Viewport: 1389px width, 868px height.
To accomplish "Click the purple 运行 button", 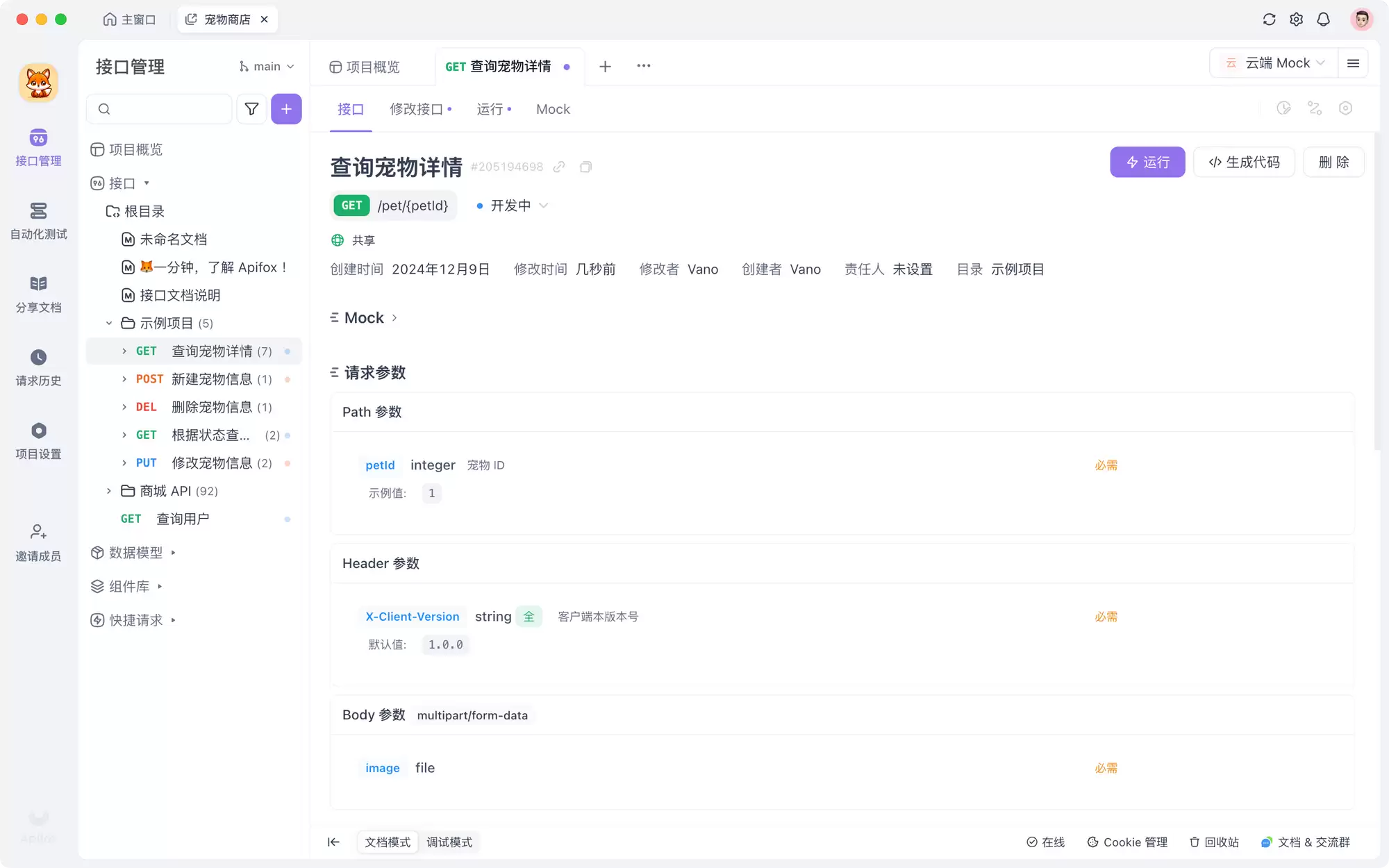I will click(x=1147, y=162).
